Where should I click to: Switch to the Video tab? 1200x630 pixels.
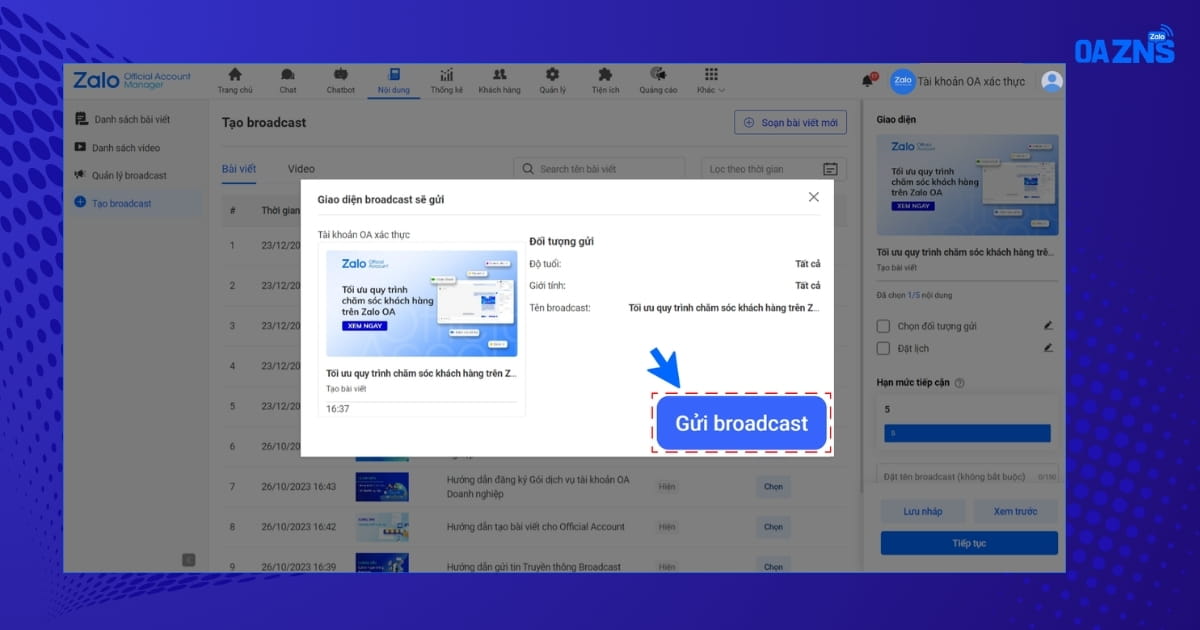pyautogui.click(x=301, y=169)
